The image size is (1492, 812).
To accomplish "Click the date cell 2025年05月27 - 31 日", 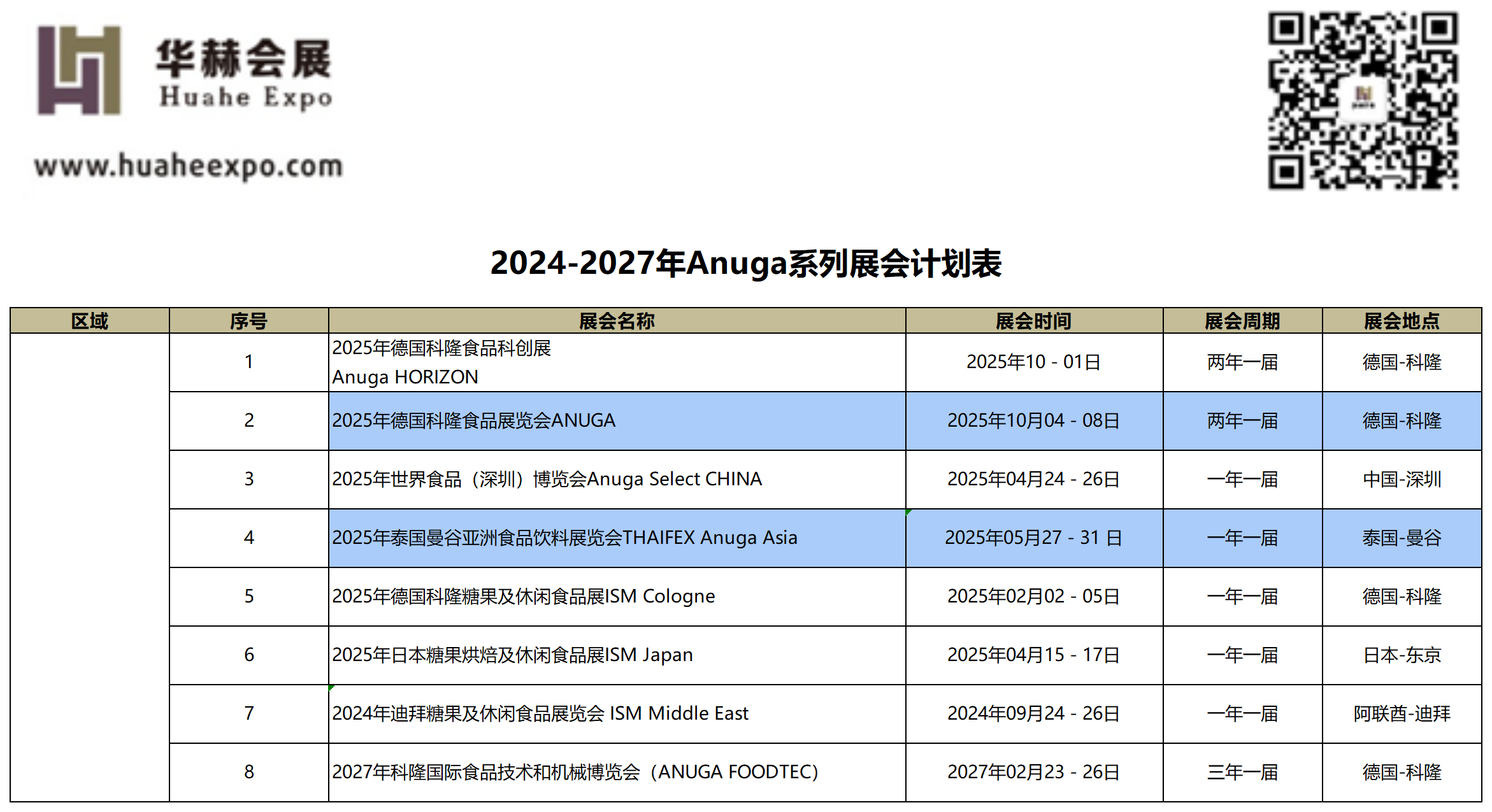I will coord(1035,538).
